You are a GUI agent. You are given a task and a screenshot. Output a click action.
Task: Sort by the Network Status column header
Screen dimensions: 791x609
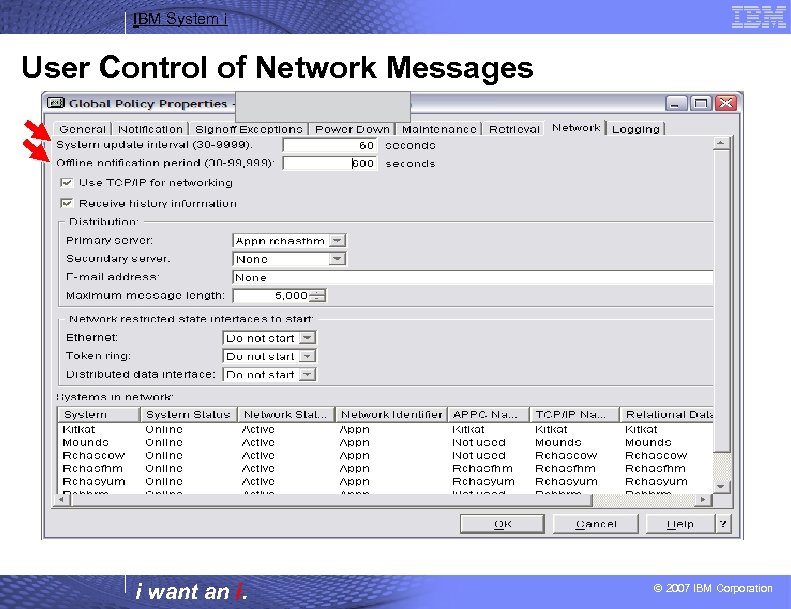point(286,414)
